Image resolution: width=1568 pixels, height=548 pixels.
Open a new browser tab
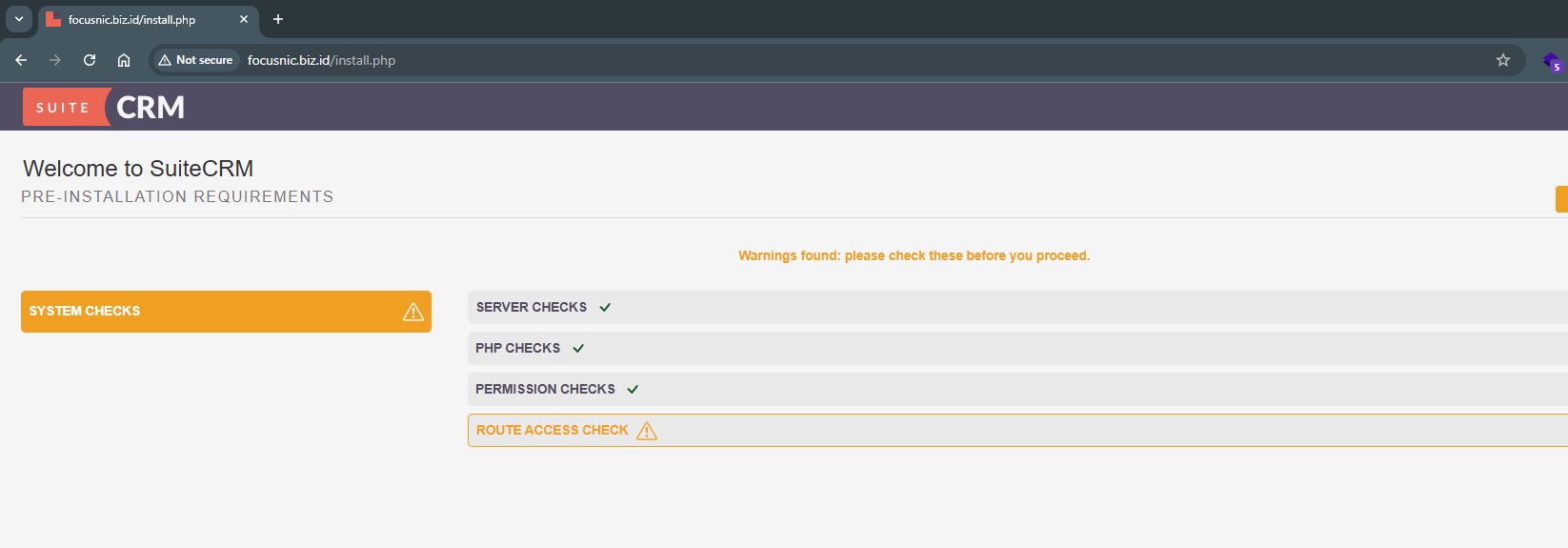point(278,19)
